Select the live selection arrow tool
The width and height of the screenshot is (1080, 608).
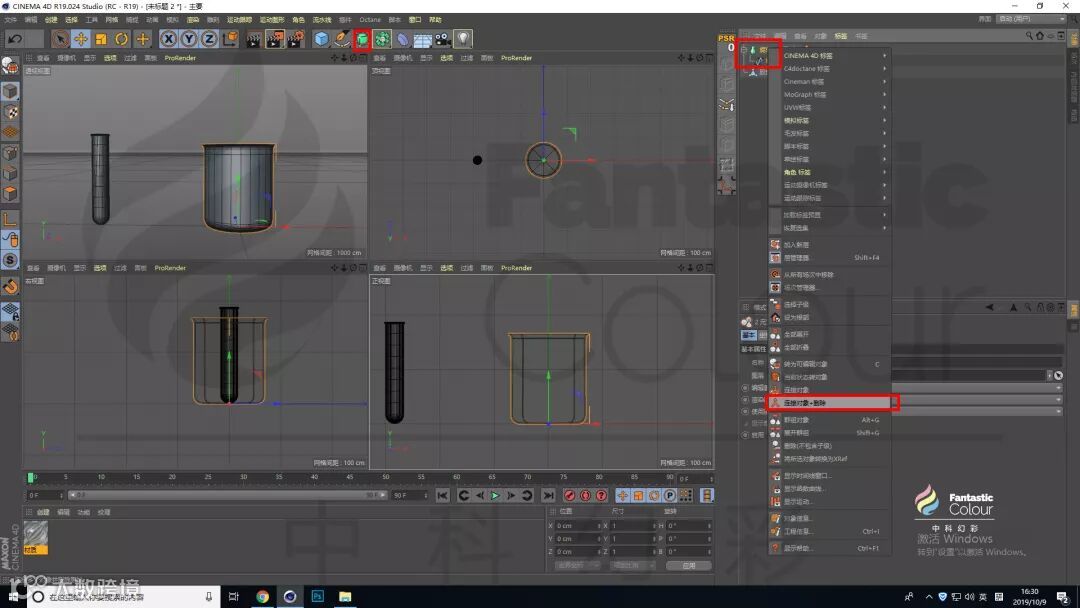coord(61,39)
